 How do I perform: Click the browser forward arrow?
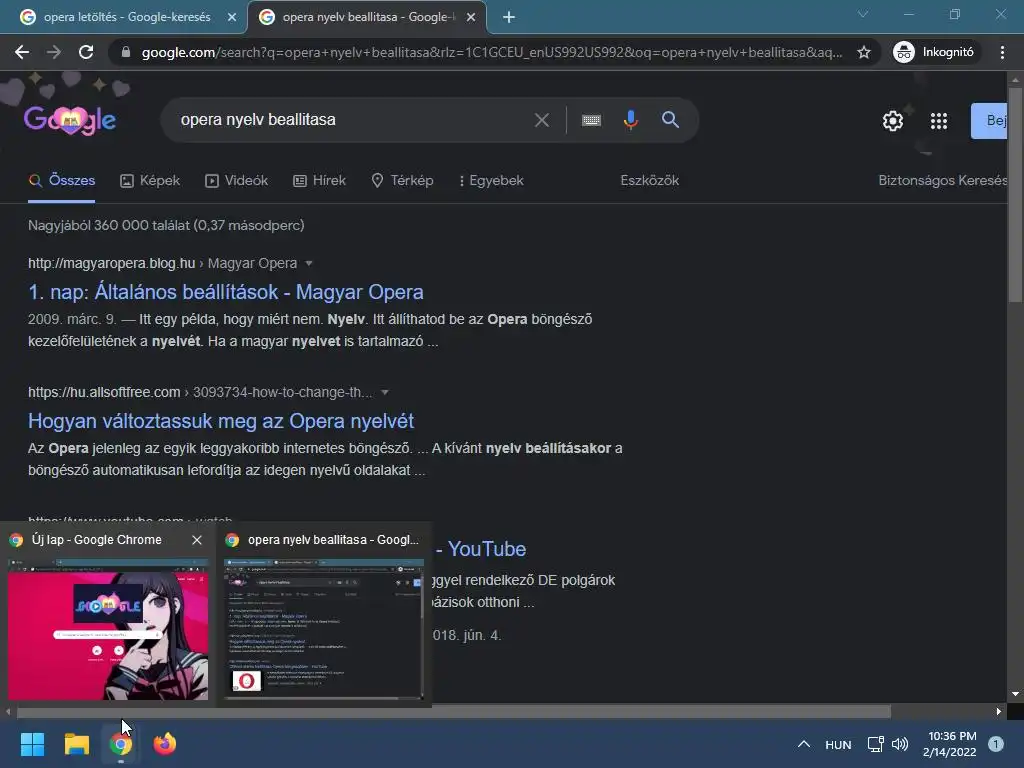pos(54,52)
